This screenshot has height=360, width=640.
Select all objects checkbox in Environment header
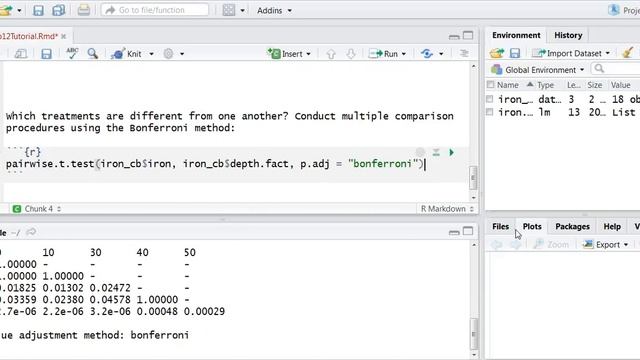(x=491, y=85)
